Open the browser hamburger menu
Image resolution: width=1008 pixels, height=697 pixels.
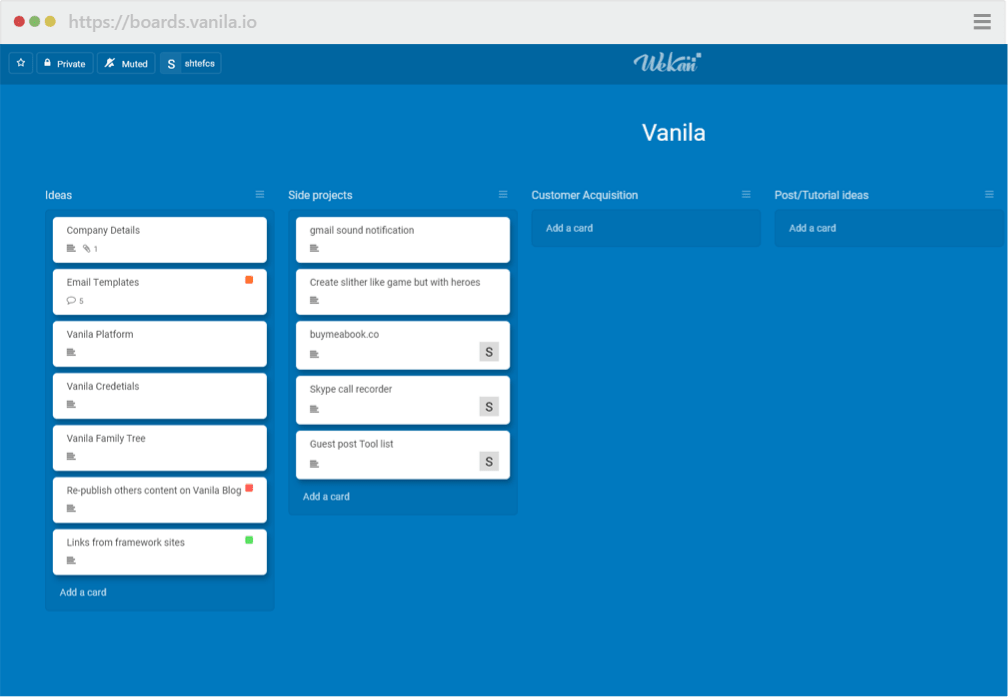(x=982, y=22)
